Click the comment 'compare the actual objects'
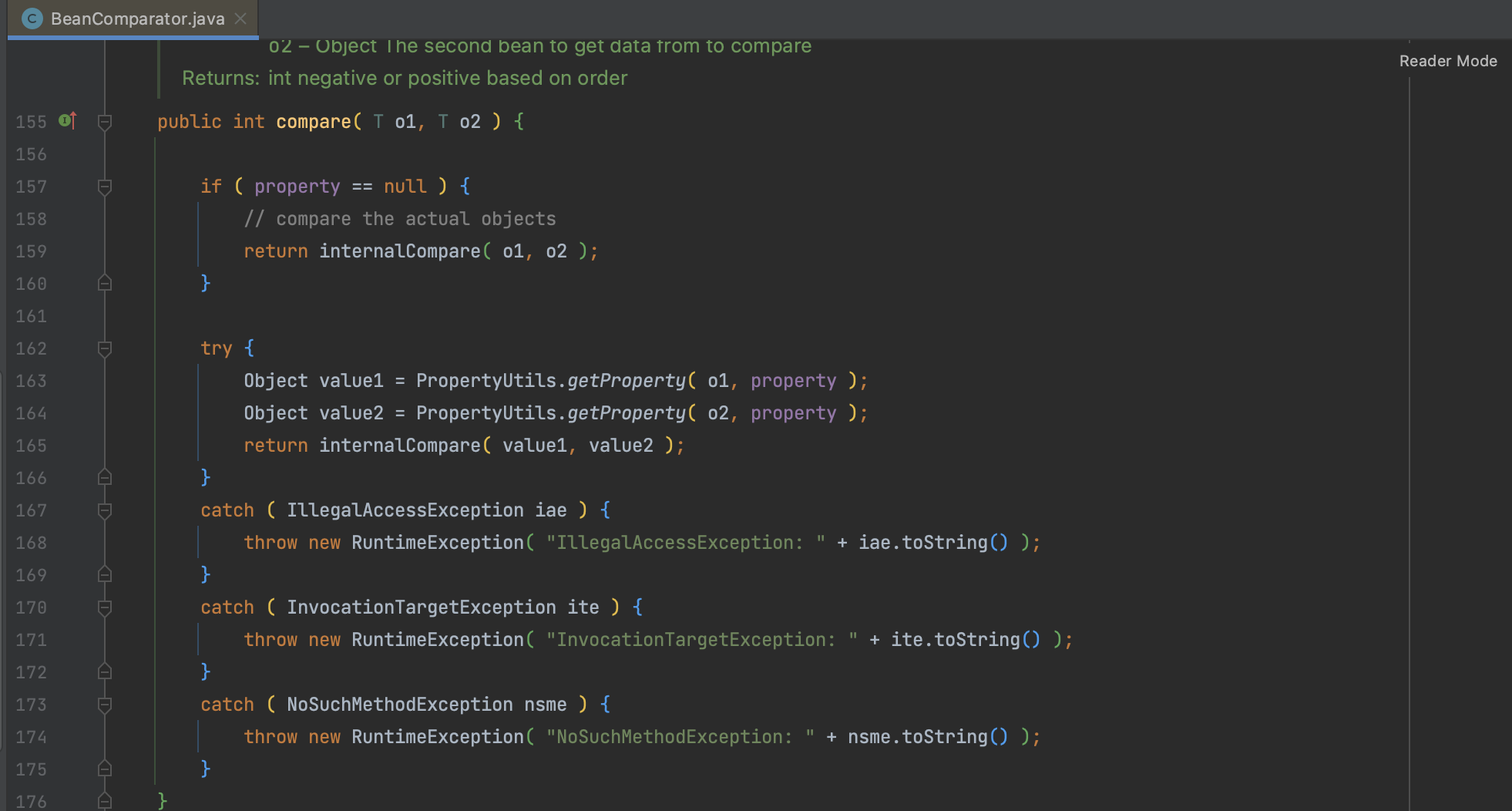Screen dimensions: 1512x811 [x=400, y=219]
